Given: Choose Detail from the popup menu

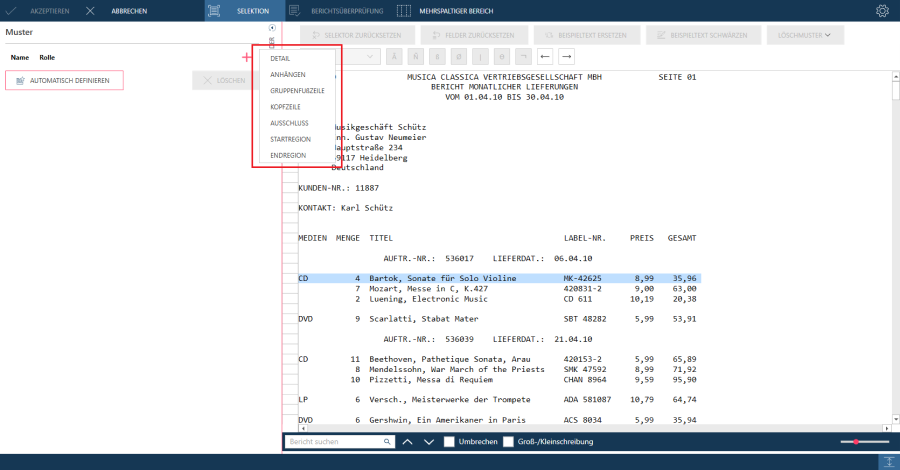Looking at the screenshot, I should [280, 58].
